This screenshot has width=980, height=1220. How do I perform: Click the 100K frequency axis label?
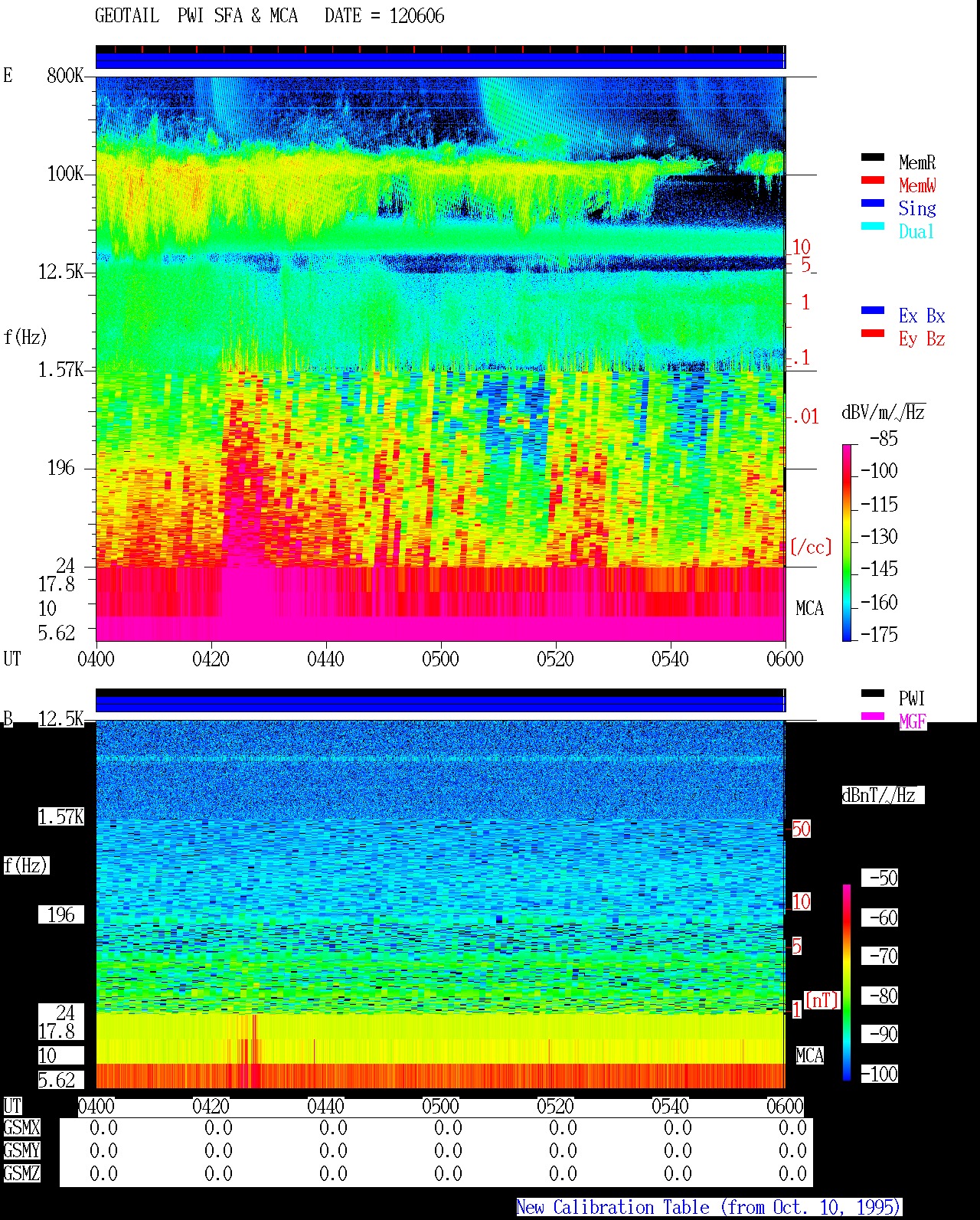[x=65, y=173]
